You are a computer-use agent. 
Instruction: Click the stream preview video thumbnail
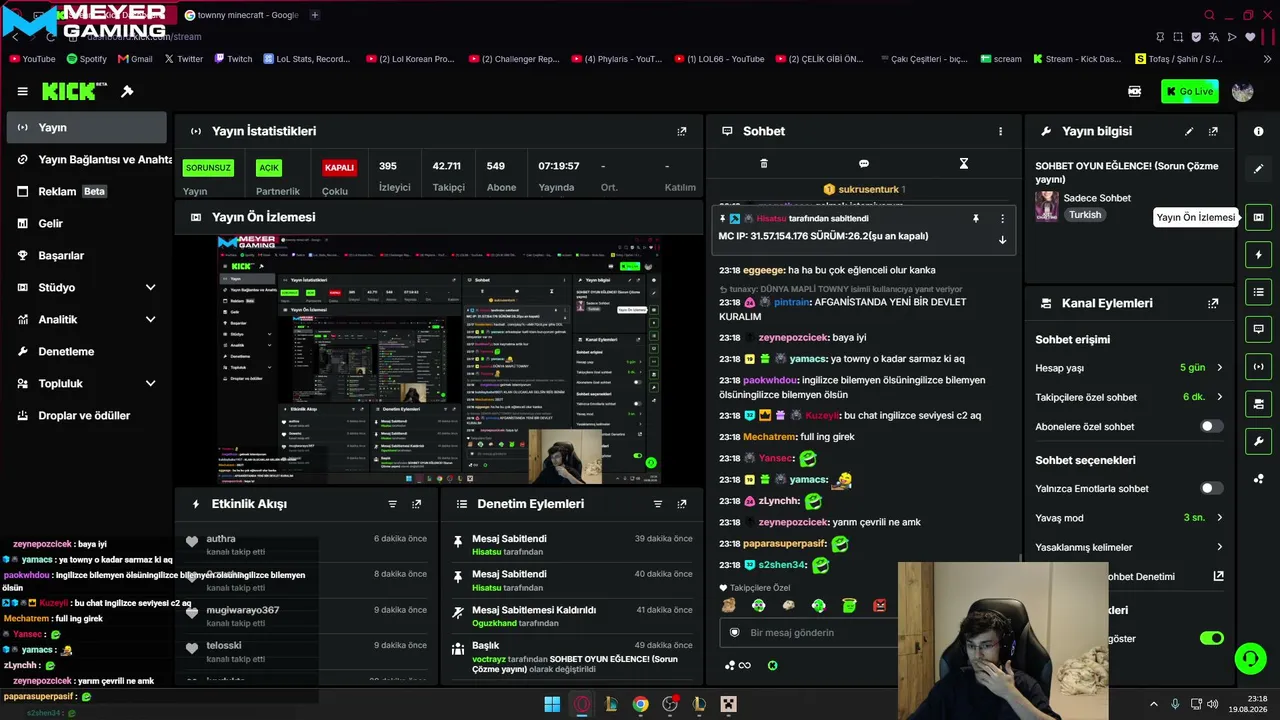pos(438,360)
